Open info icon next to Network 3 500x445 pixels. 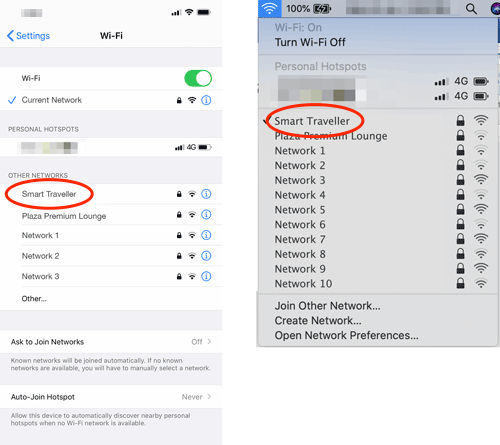point(206,276)
